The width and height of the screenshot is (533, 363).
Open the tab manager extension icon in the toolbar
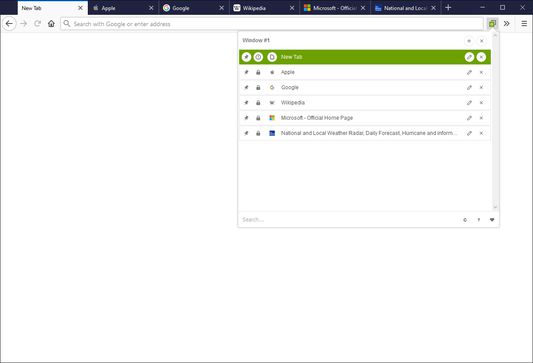click(x=492, y=23)
